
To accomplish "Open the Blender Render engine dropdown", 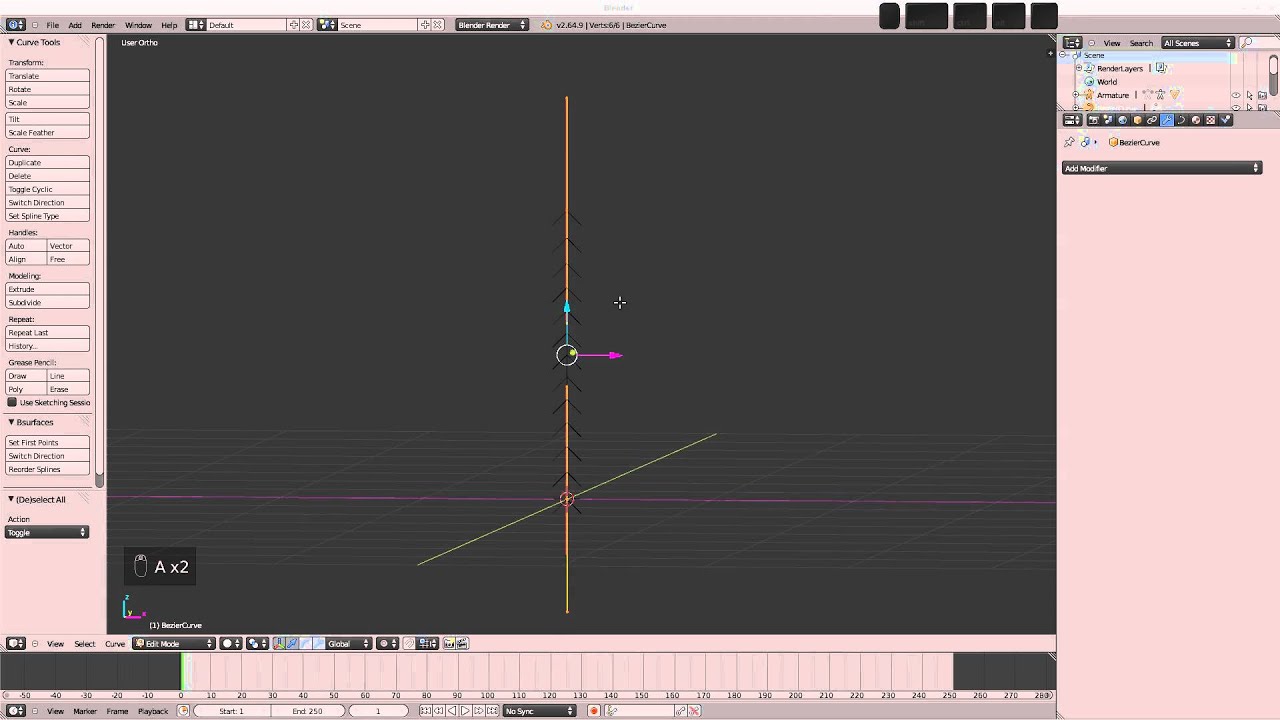I will pyautogui.click(x=491, y=25).
